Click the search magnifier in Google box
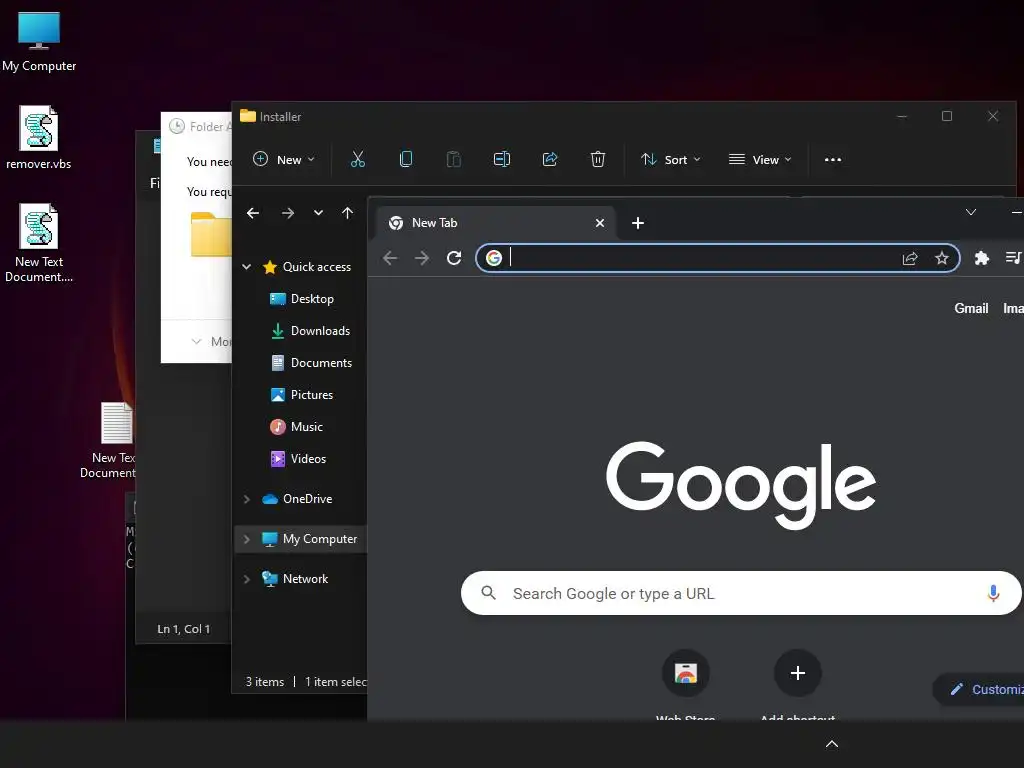The width and height of the screenshot is (1024, 768). 488,593
